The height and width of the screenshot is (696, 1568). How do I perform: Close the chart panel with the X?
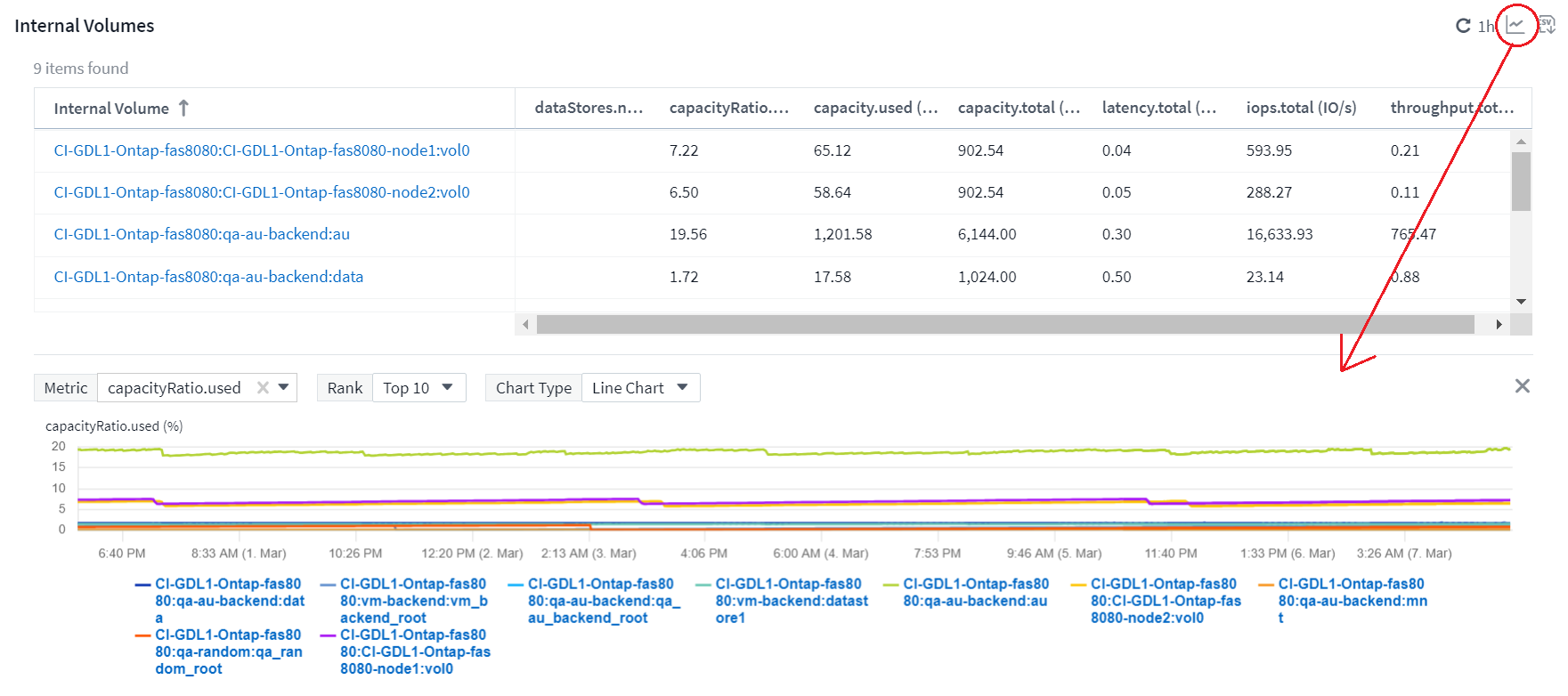coord(1523,385)
